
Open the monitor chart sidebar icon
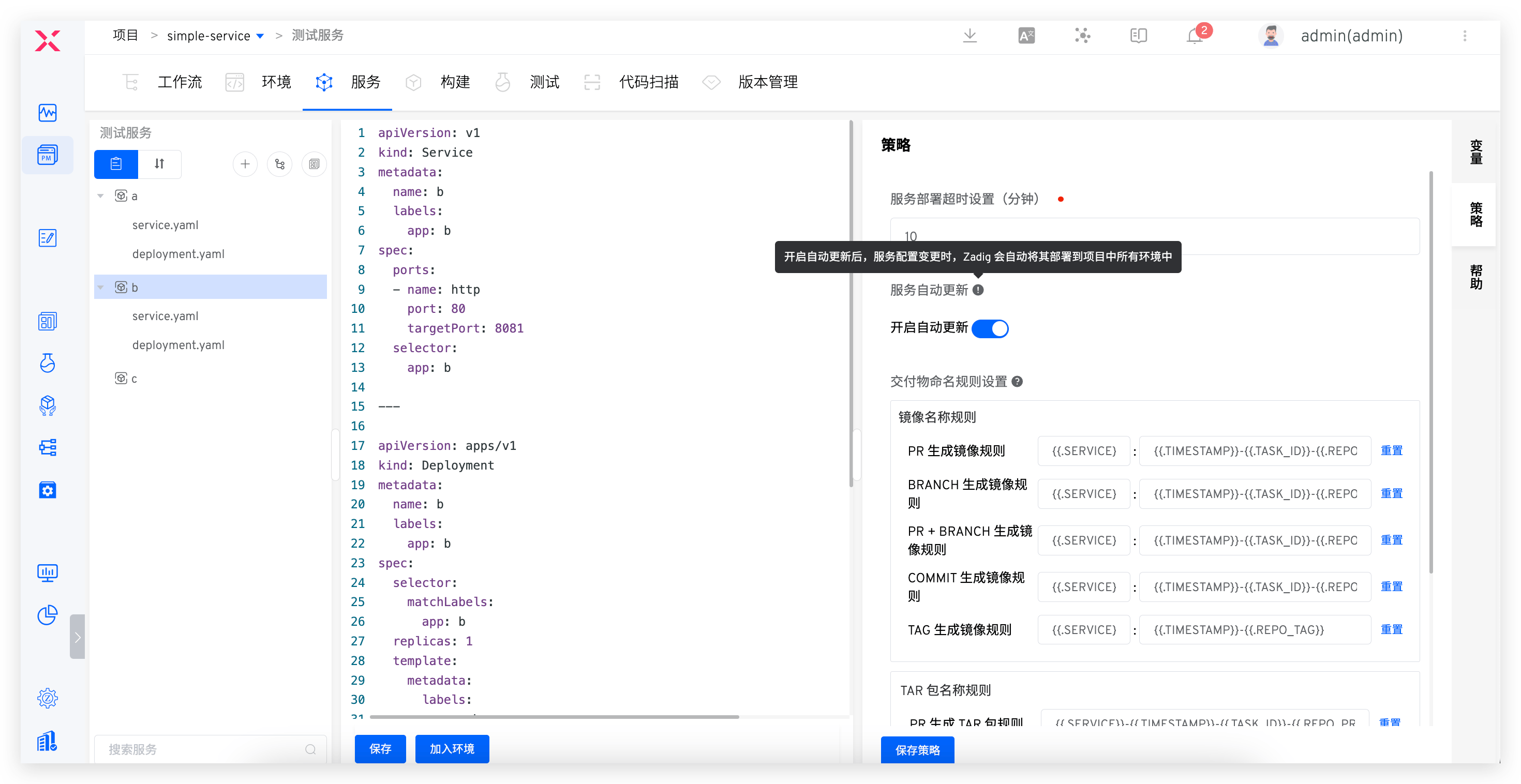pos(47,572)
